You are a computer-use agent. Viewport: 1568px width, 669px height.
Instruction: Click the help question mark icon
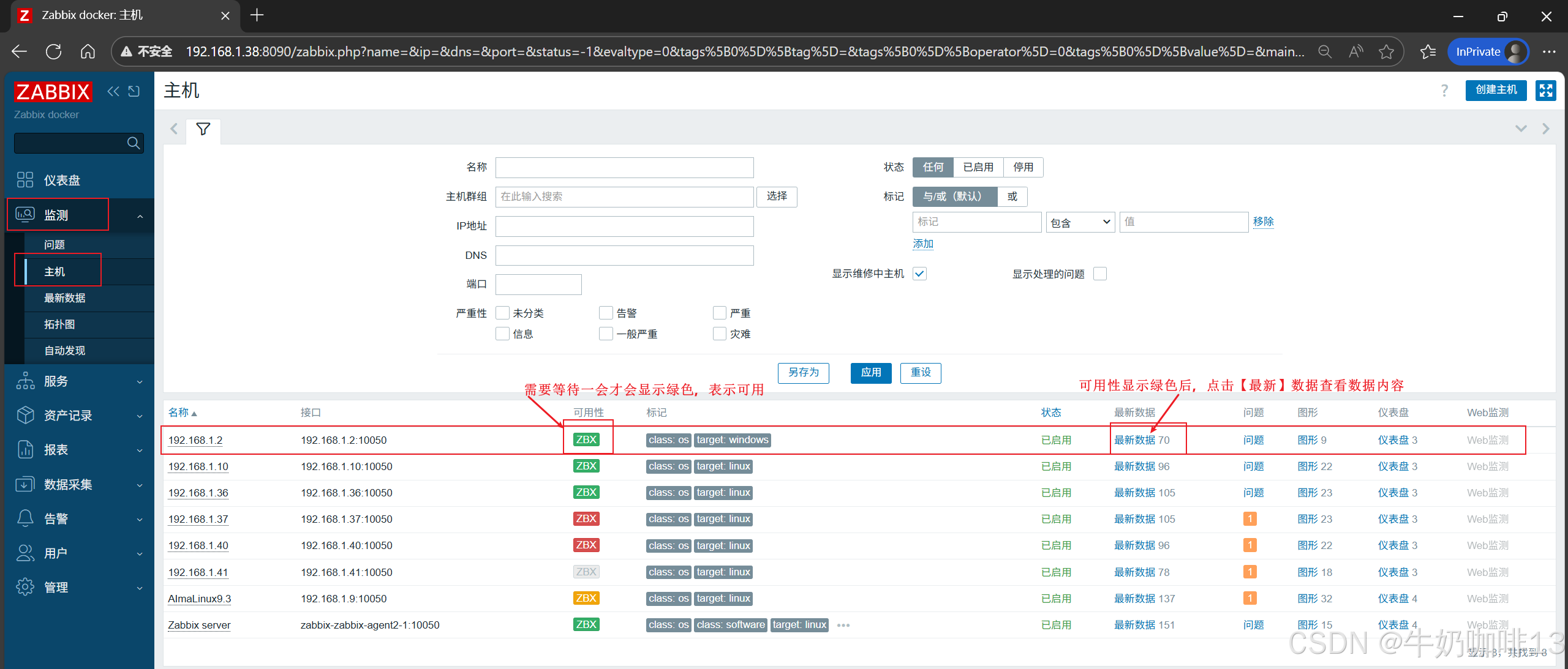(x=1444, y=91)
